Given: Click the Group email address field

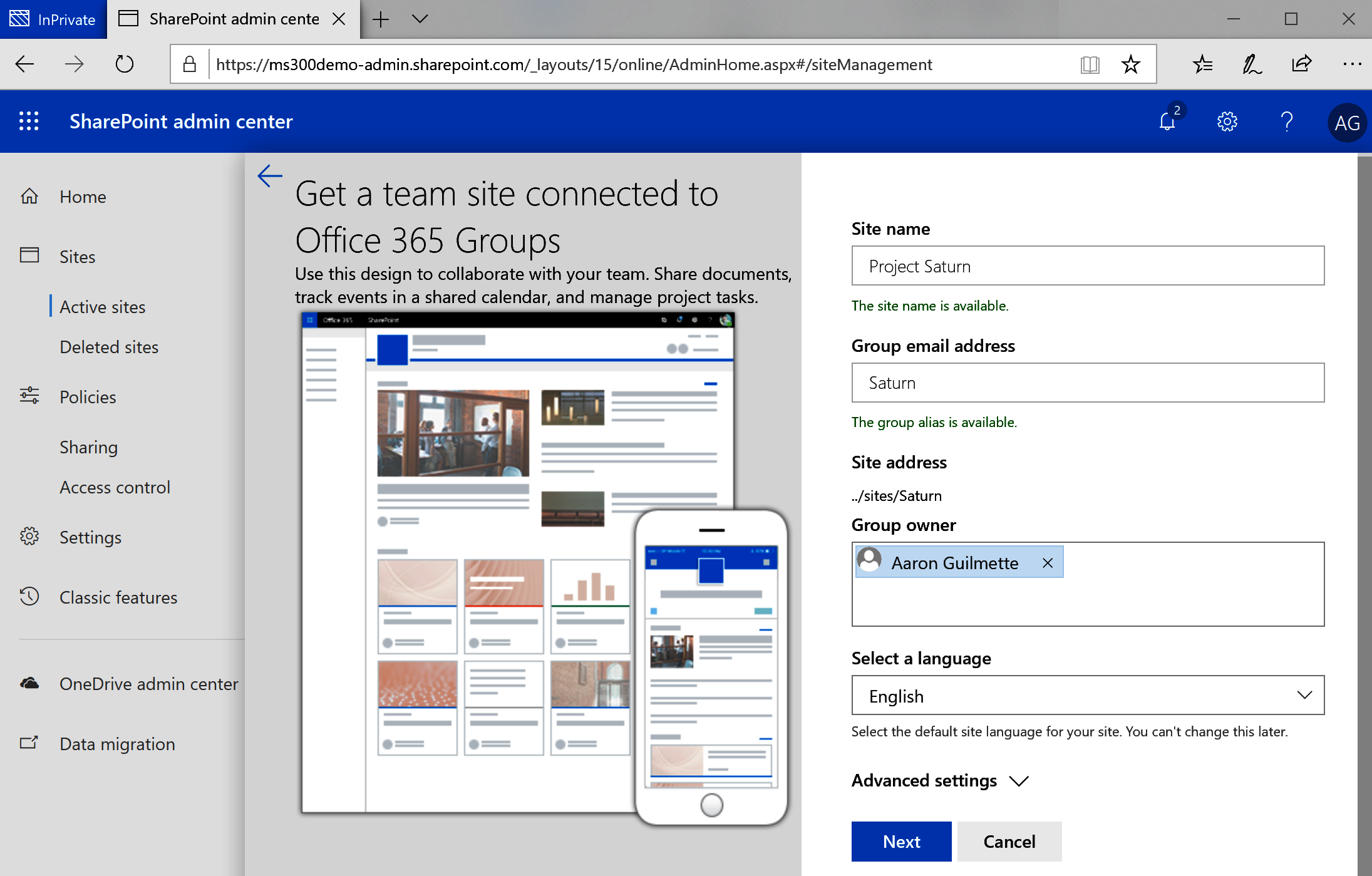Looking at the screenshot, I should click(x=1088, y=383).
